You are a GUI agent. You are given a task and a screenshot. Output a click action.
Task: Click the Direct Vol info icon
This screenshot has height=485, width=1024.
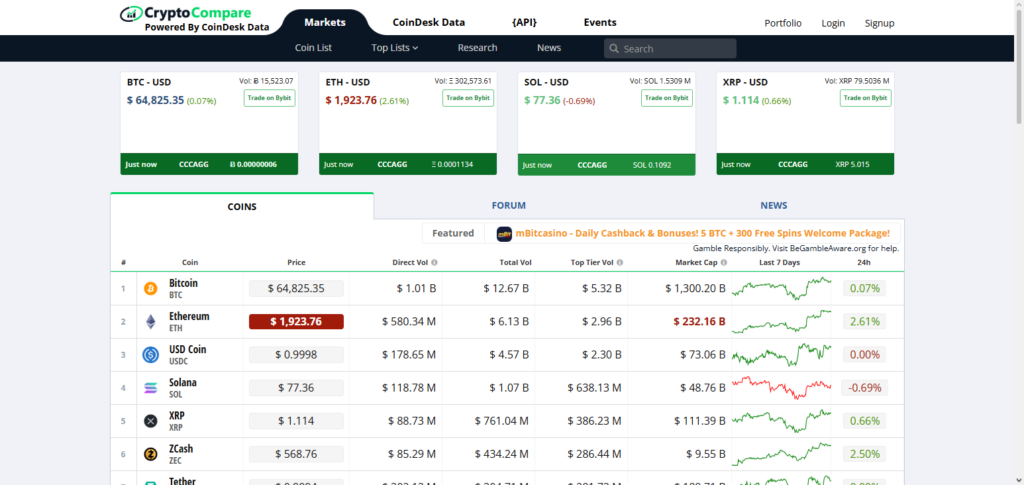(434, 262)
